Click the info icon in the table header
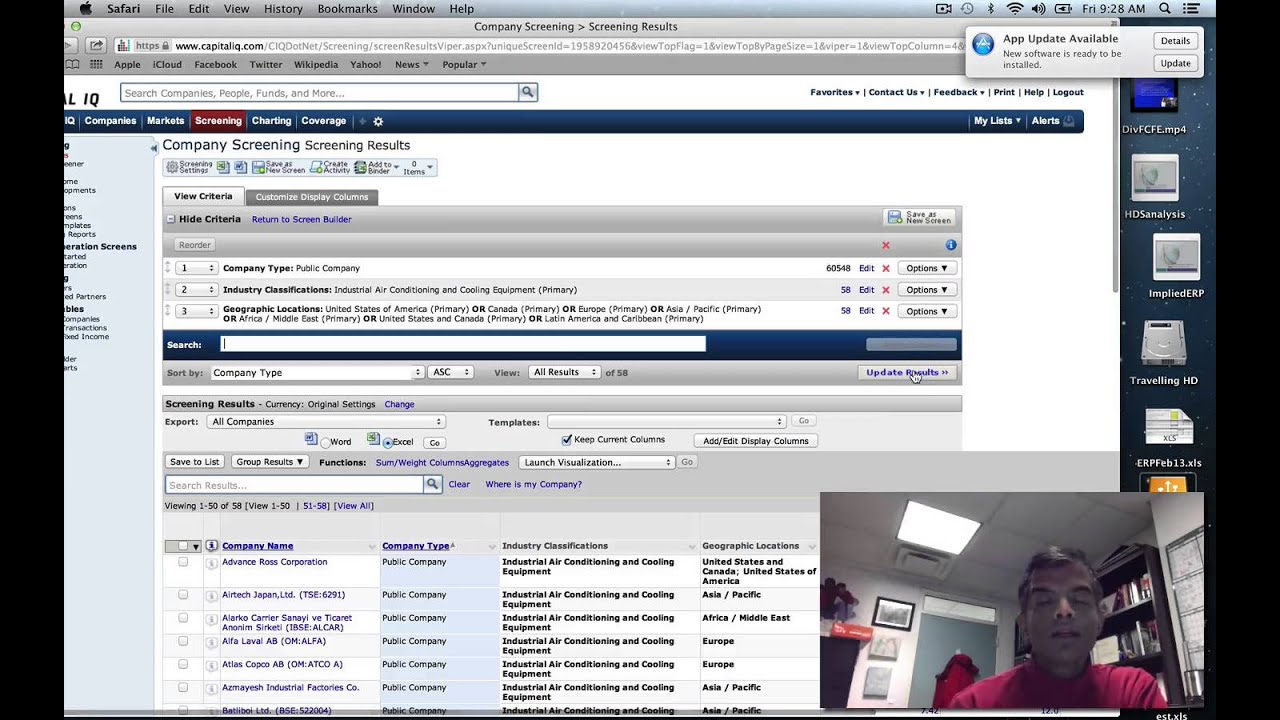 [211, 546]
